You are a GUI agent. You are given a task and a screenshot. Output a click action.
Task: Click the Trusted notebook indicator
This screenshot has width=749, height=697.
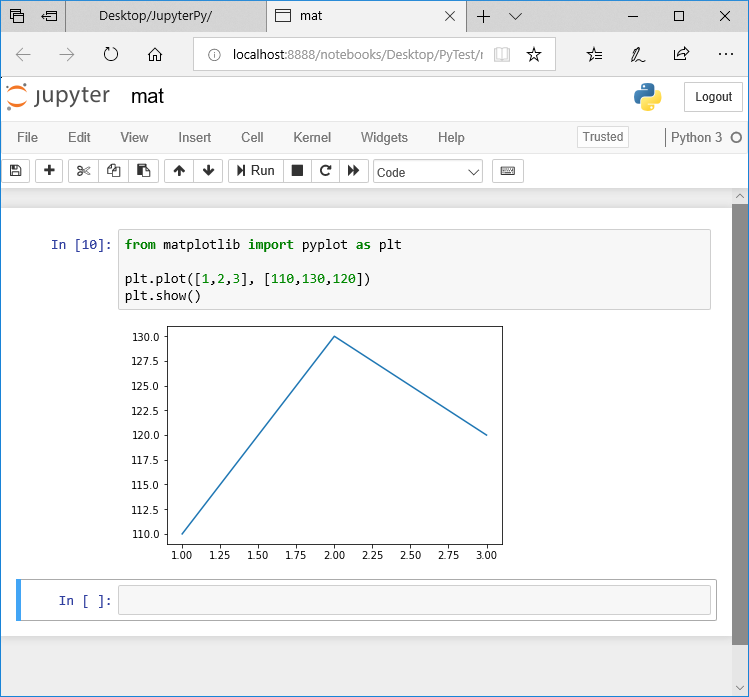[602, 137]
